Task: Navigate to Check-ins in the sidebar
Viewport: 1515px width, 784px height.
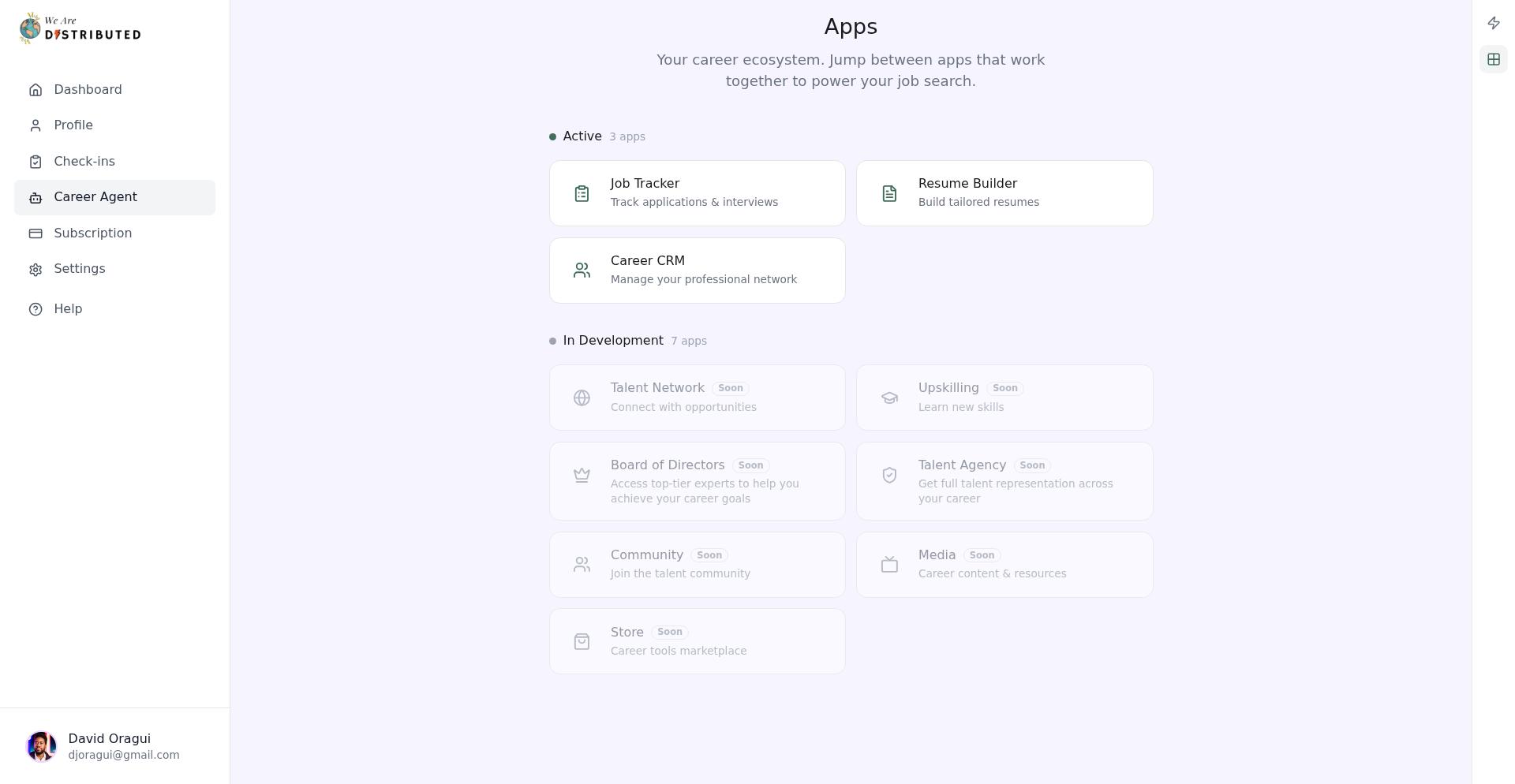Action: pyautogui.click(x=84, y=161)
